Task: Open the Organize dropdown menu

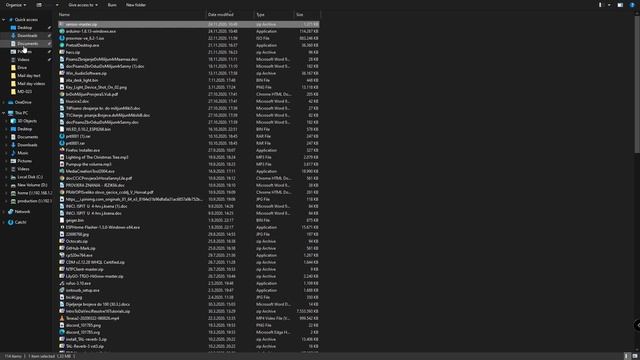Action: [x=16, y=5]
